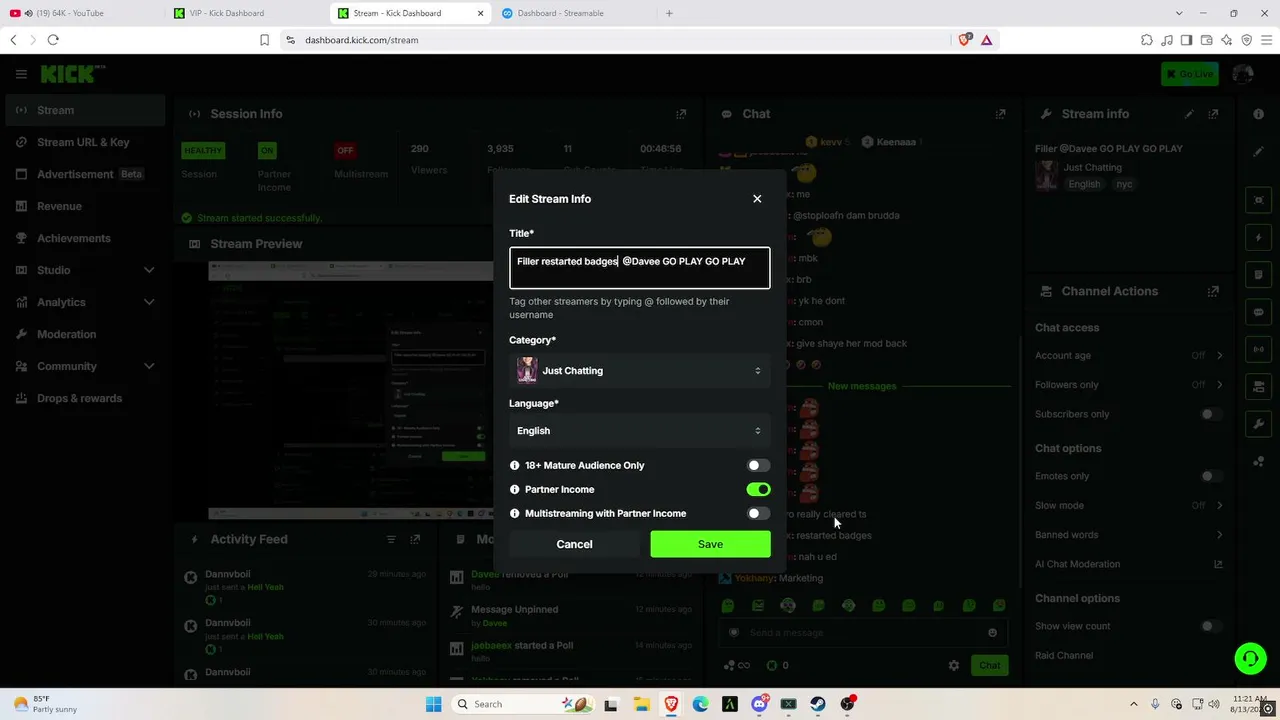Click the Go Live button
Image resolution: width=1280 pixels, height=720 pixels.
1189,74
